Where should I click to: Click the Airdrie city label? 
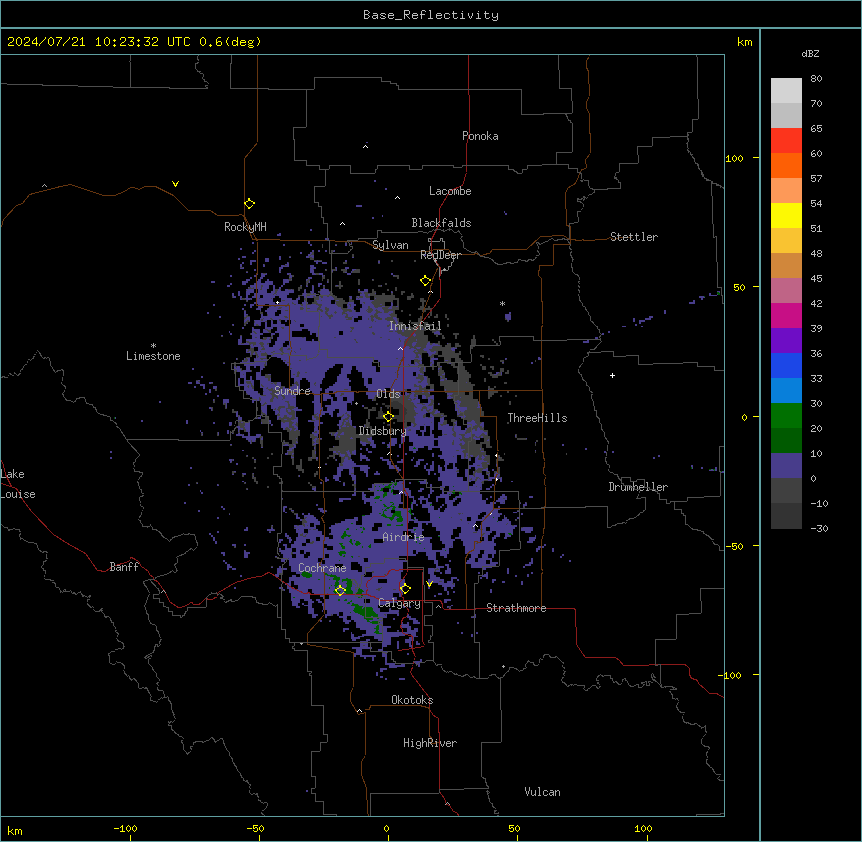(x=404, y=537)
